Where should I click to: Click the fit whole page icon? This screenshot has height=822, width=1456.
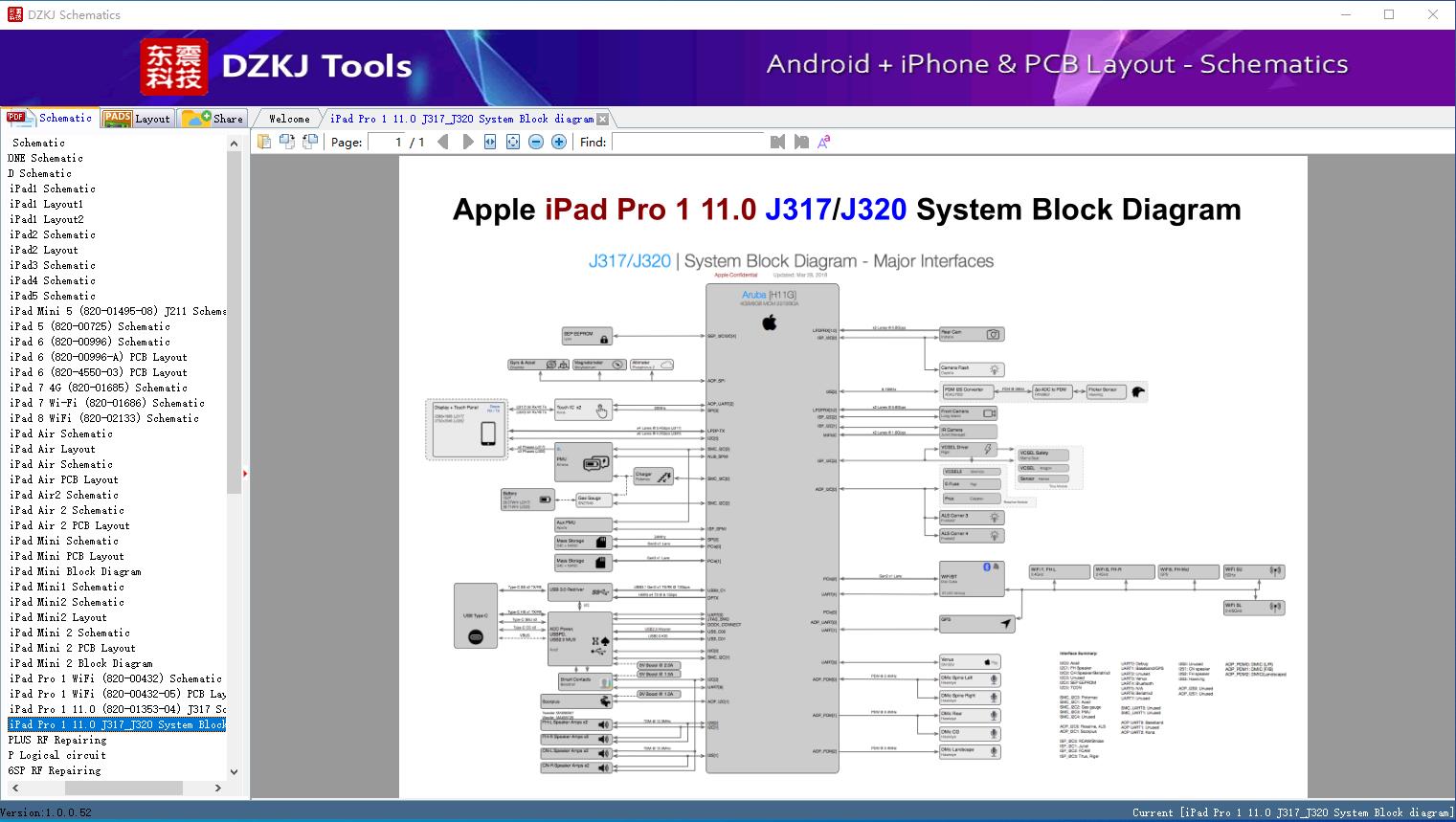coord(513,141)
